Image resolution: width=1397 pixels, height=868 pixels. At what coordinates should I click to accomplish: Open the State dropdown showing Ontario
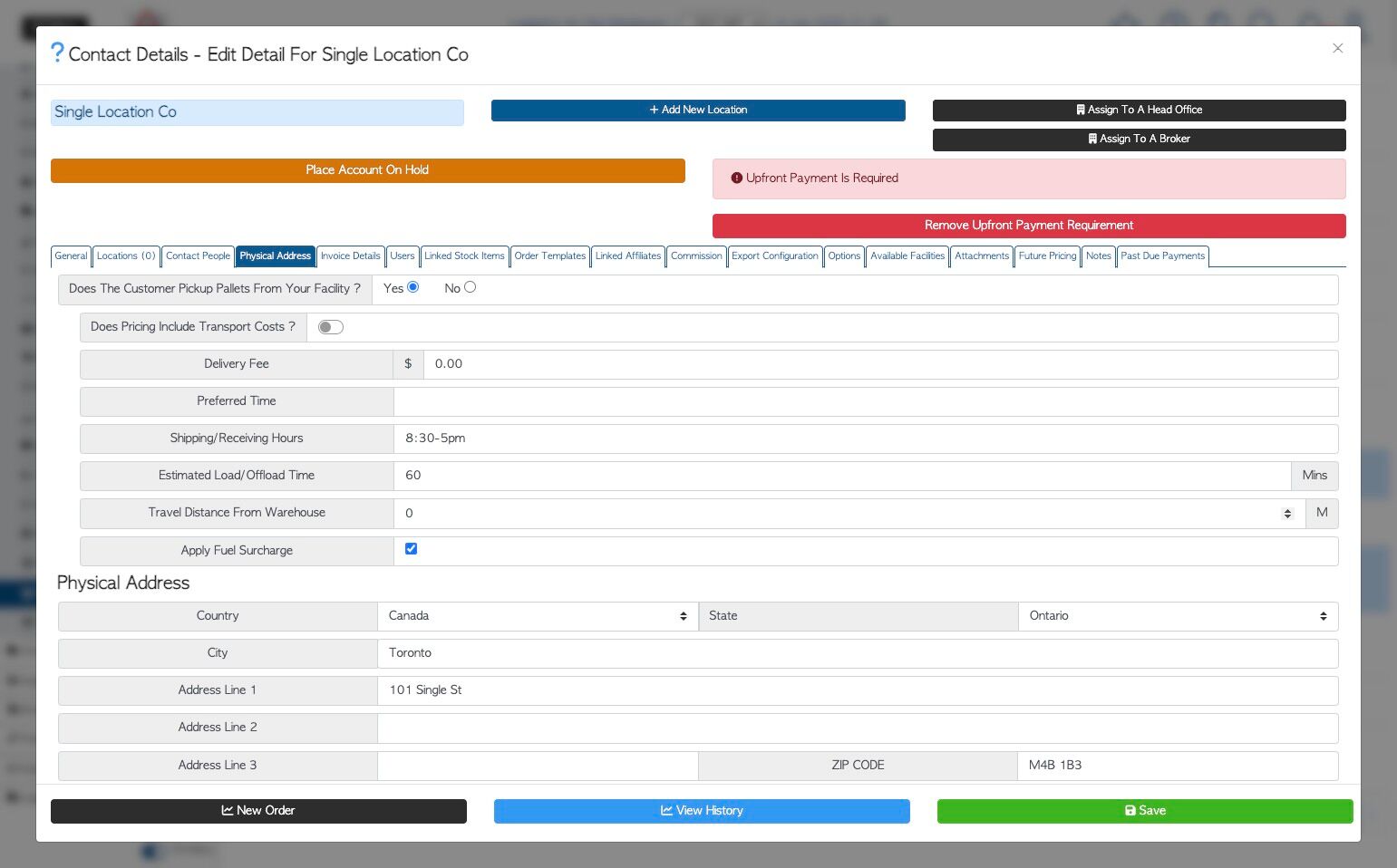coord(1178,616)
